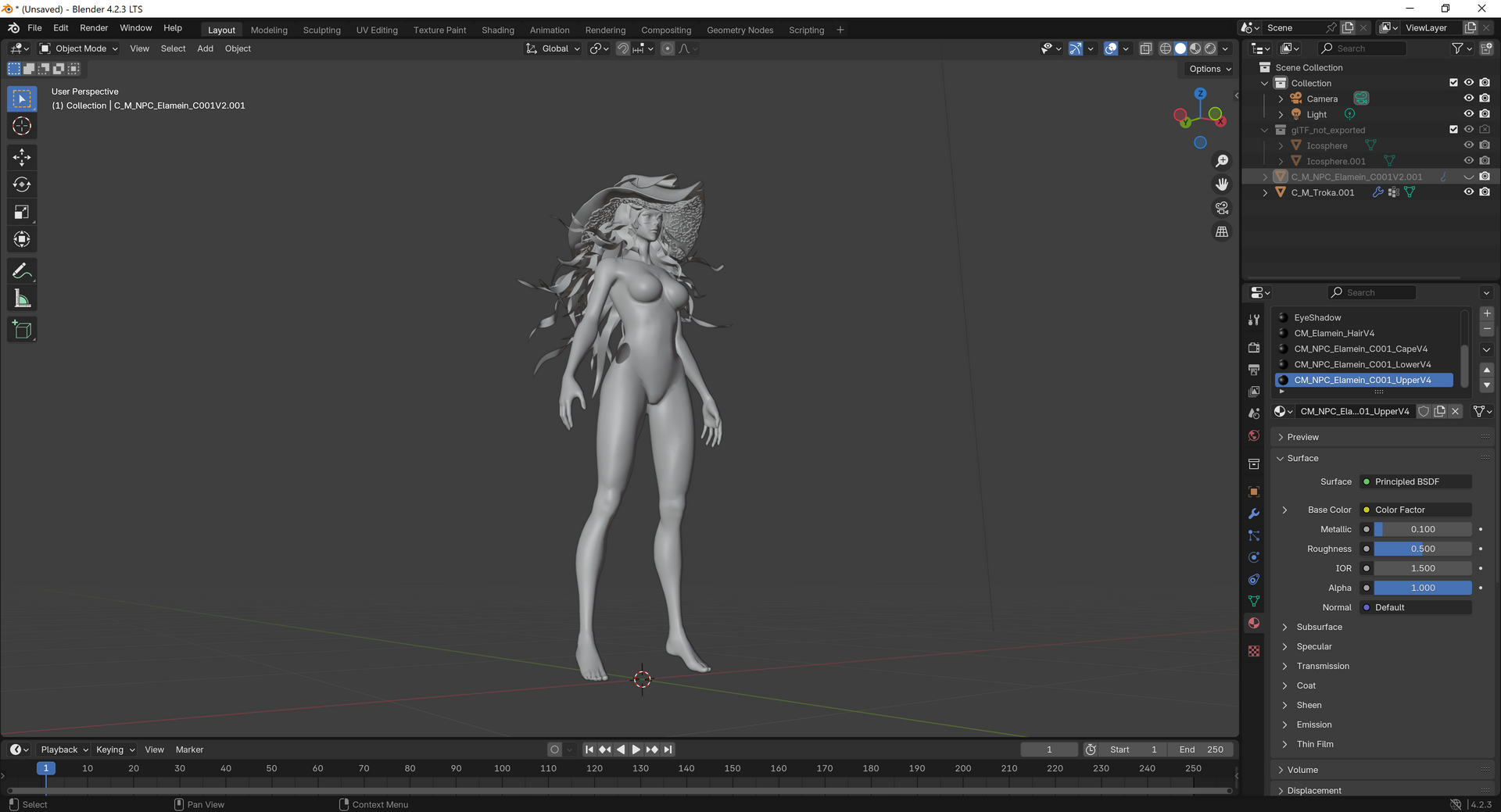Viewport: 1501px width, 812px height.
Task: Toggle camera view in viewport
Action: [1222, 208]
